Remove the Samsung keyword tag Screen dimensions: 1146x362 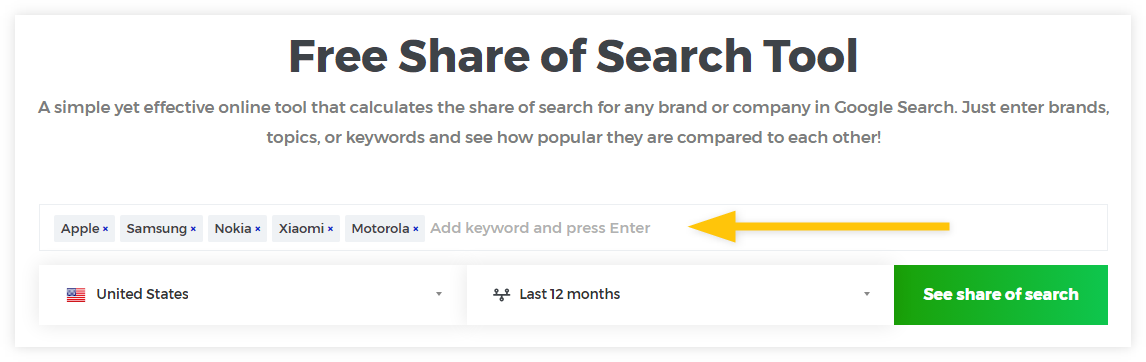click(x=193, y=229)
